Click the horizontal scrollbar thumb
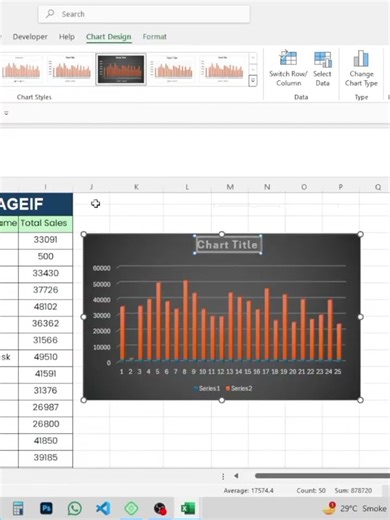This screenshot has width=390, height=520. click(x=322, y=476)
